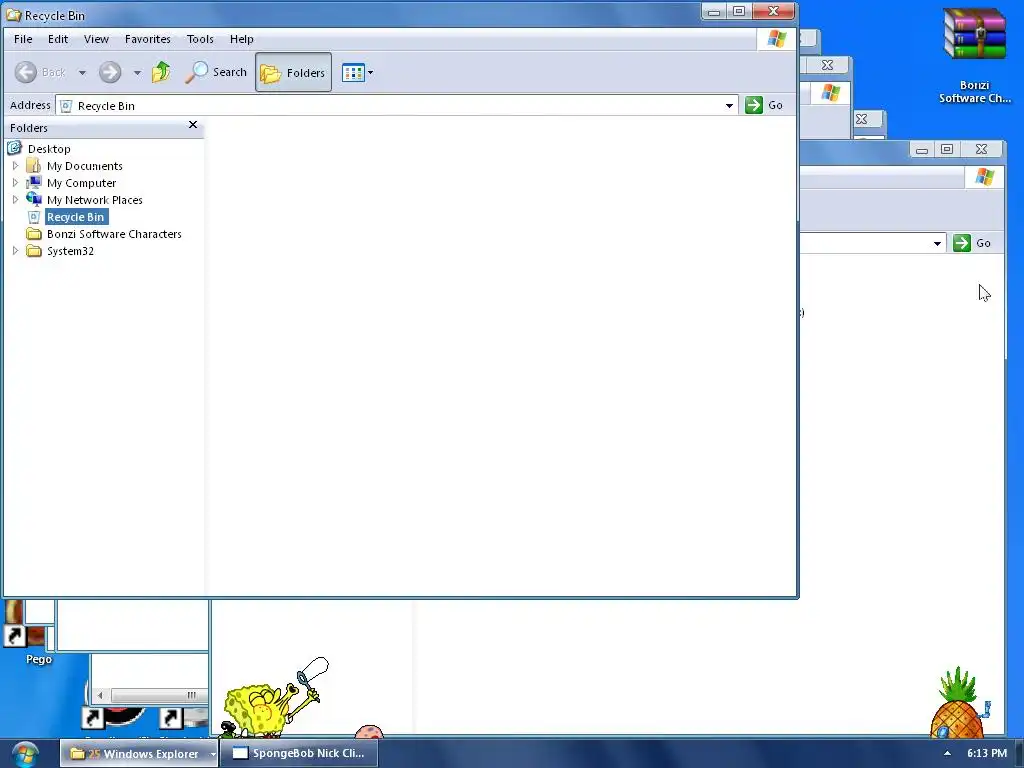Click the Views grid icon
The width and height of the screenshot is (1024, 768).
pos(353,72)
